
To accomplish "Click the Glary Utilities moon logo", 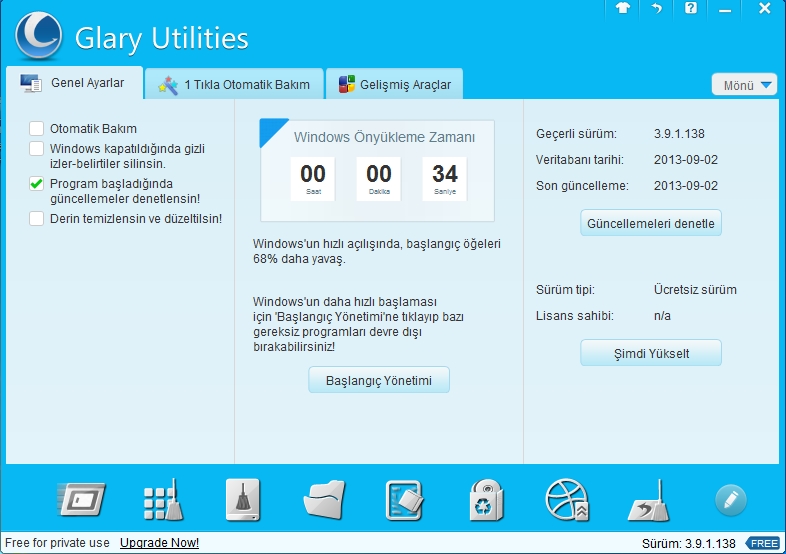I will pos(39,36).
